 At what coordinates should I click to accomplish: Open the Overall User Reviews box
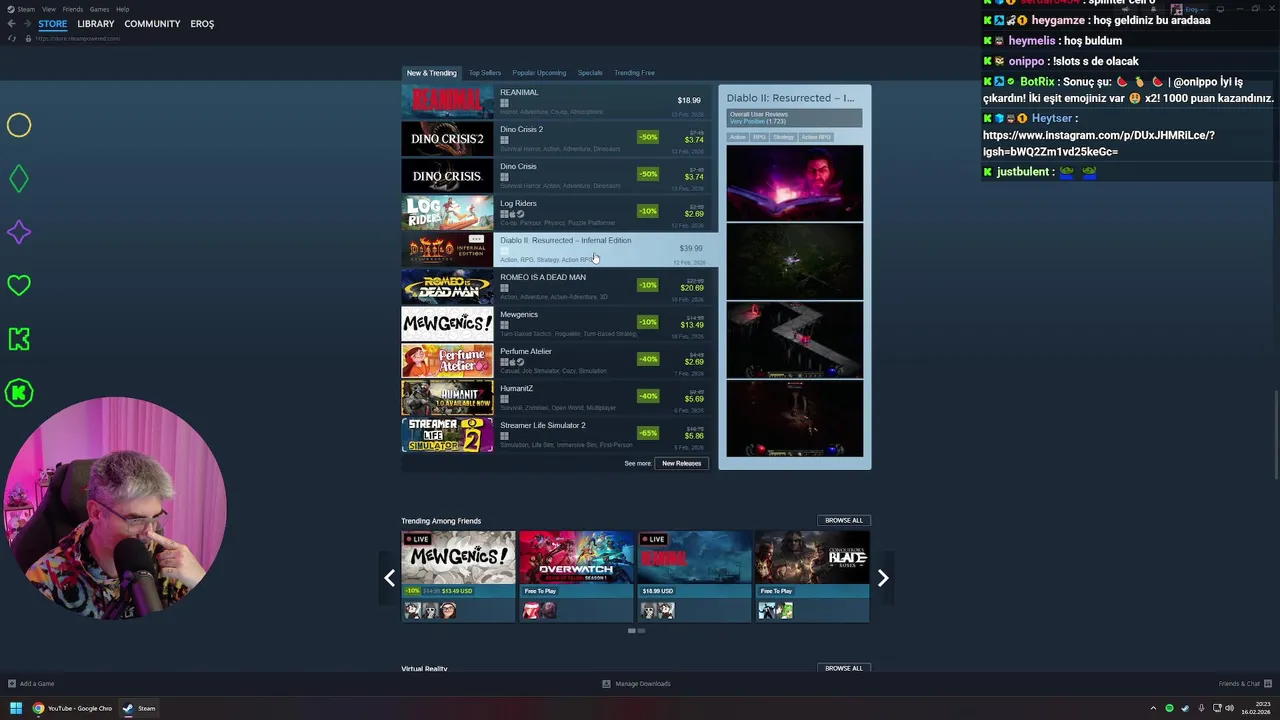(794, 118)
